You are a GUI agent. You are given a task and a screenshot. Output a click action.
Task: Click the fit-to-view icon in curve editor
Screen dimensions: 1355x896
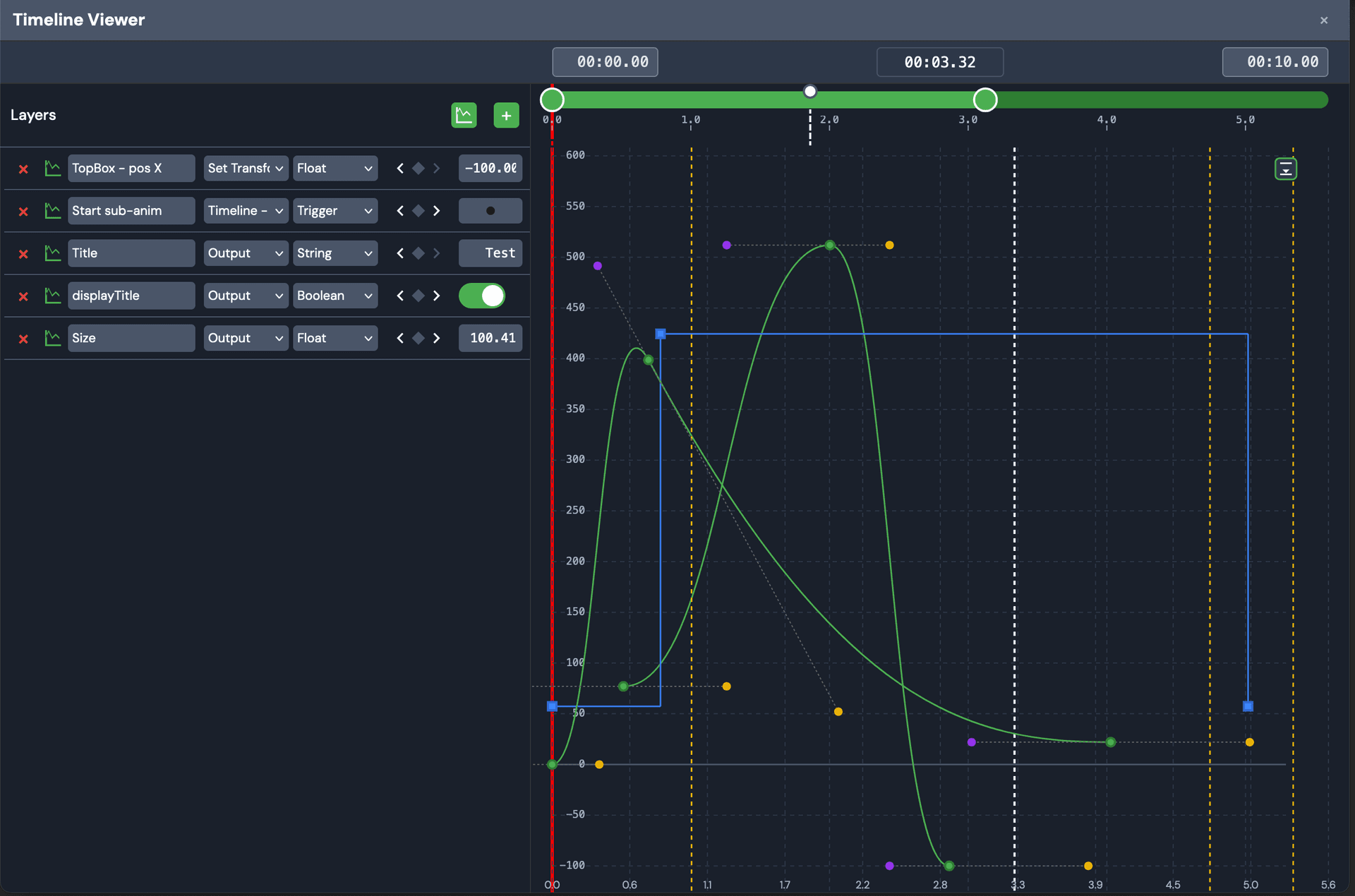(1286, 169)
